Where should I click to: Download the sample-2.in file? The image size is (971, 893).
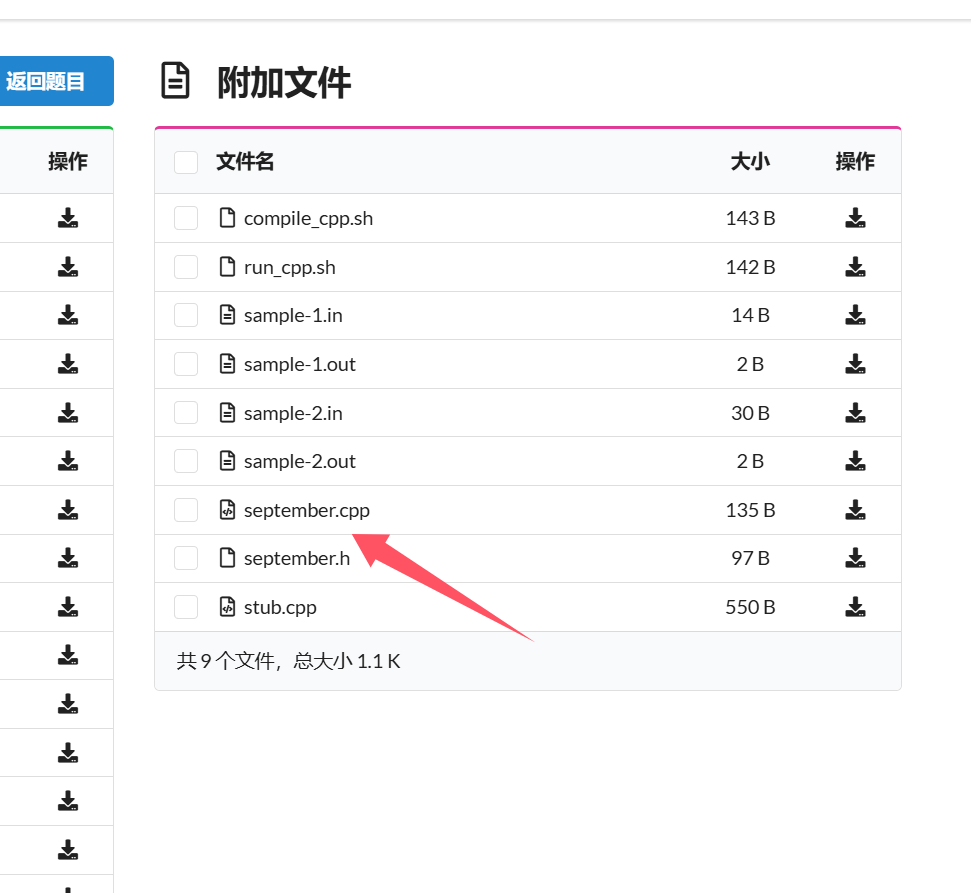(855, 413)
